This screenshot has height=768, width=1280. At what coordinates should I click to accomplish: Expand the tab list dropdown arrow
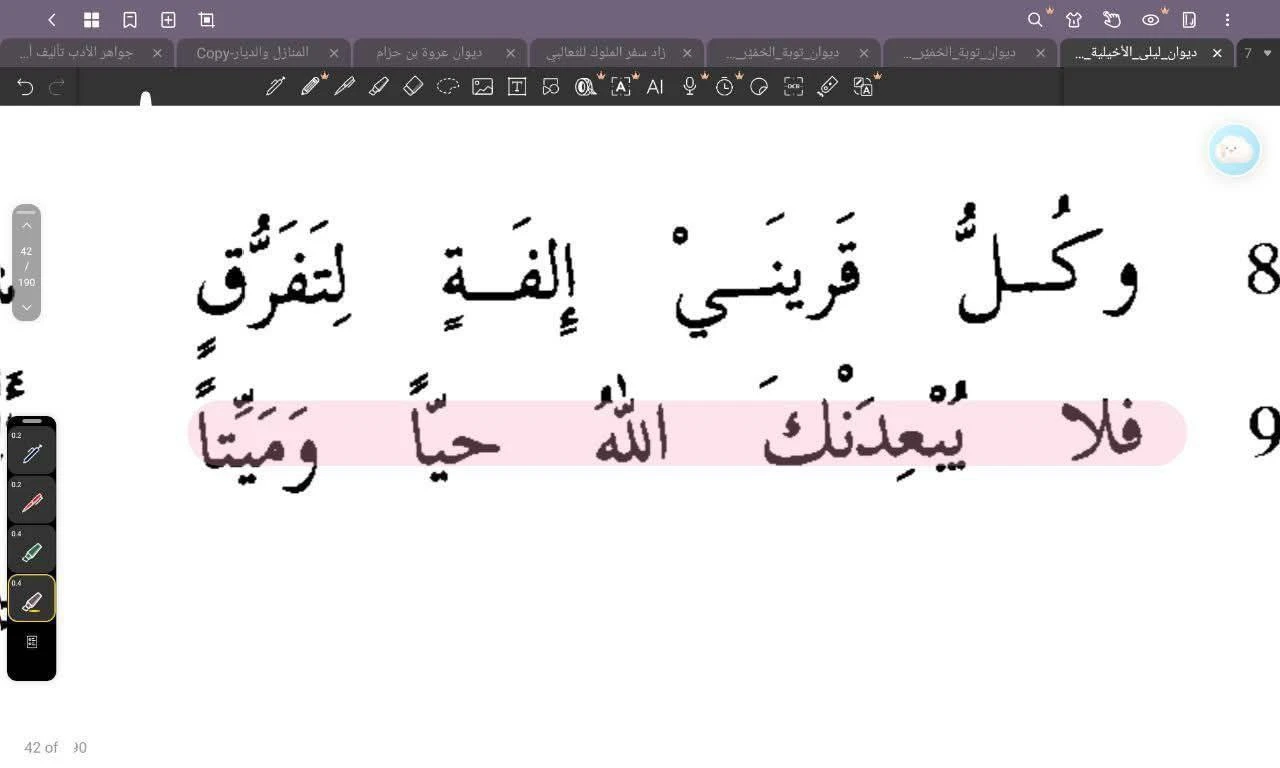1268,53
